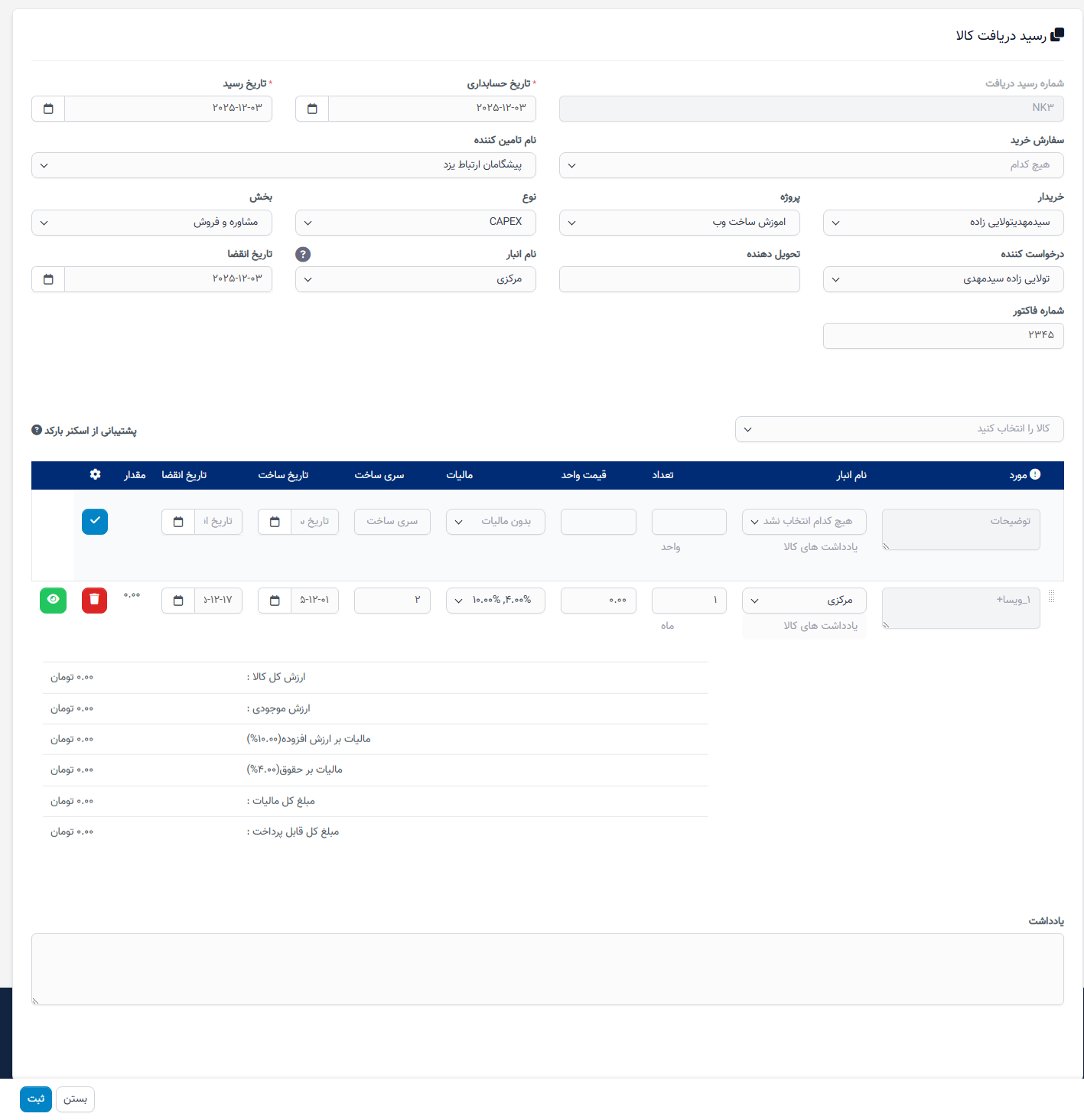The width and height of the screenshot is (1084, 1120).
Task: Open نوع dropdown showing CAPEX
Action: [x=415, y=223]
